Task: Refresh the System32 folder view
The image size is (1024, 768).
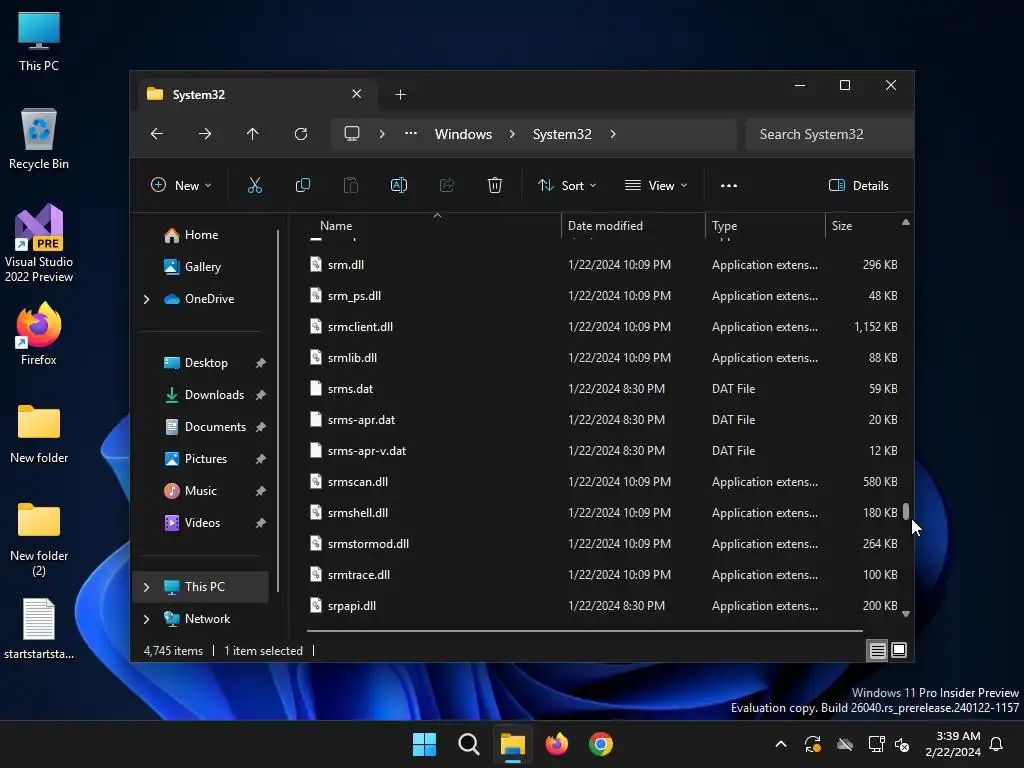Action: pyautogui.click(x=301, y=134)
